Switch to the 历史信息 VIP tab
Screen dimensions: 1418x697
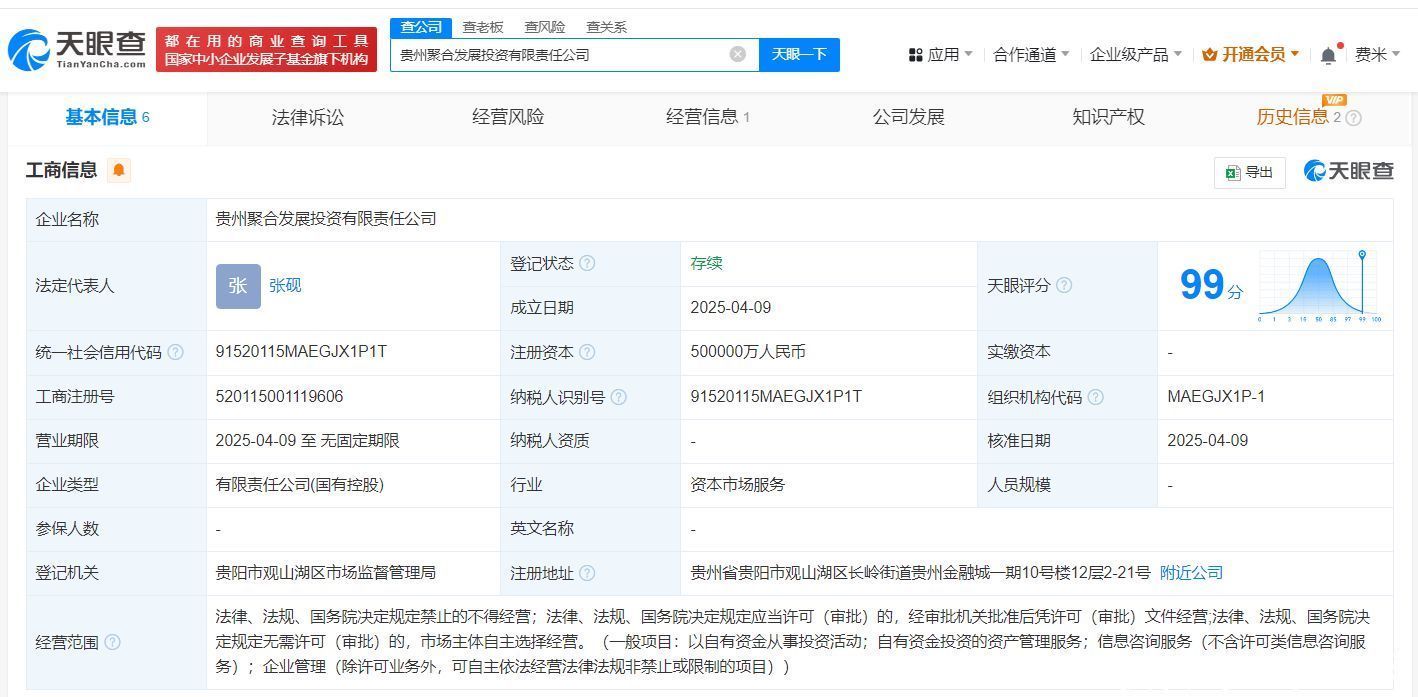click(x=1300, y=117)
